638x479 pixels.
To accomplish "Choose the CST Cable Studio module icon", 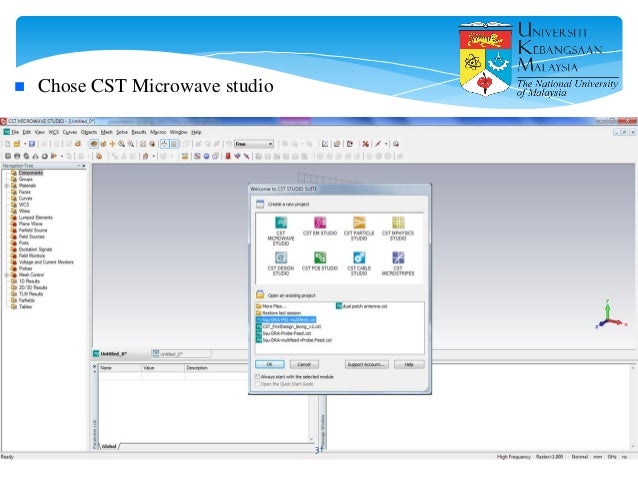I will (359, 258).
